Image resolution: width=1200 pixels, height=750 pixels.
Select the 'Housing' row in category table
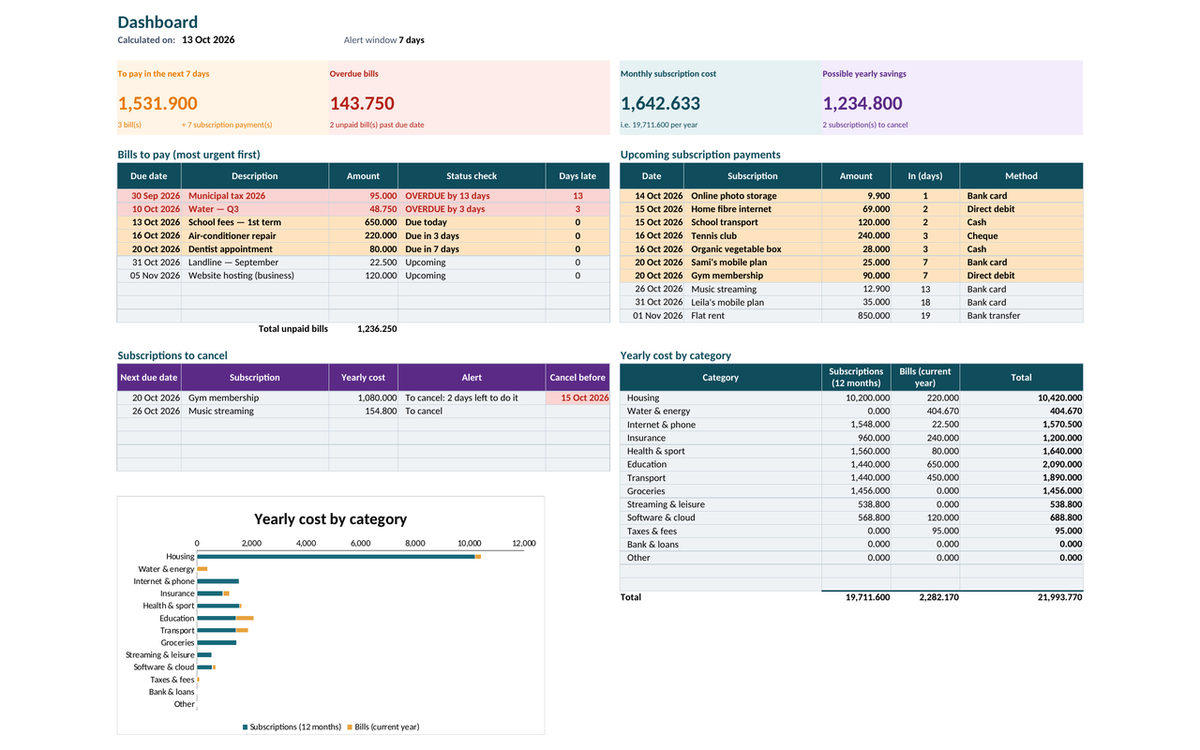(x=851, y=398)
